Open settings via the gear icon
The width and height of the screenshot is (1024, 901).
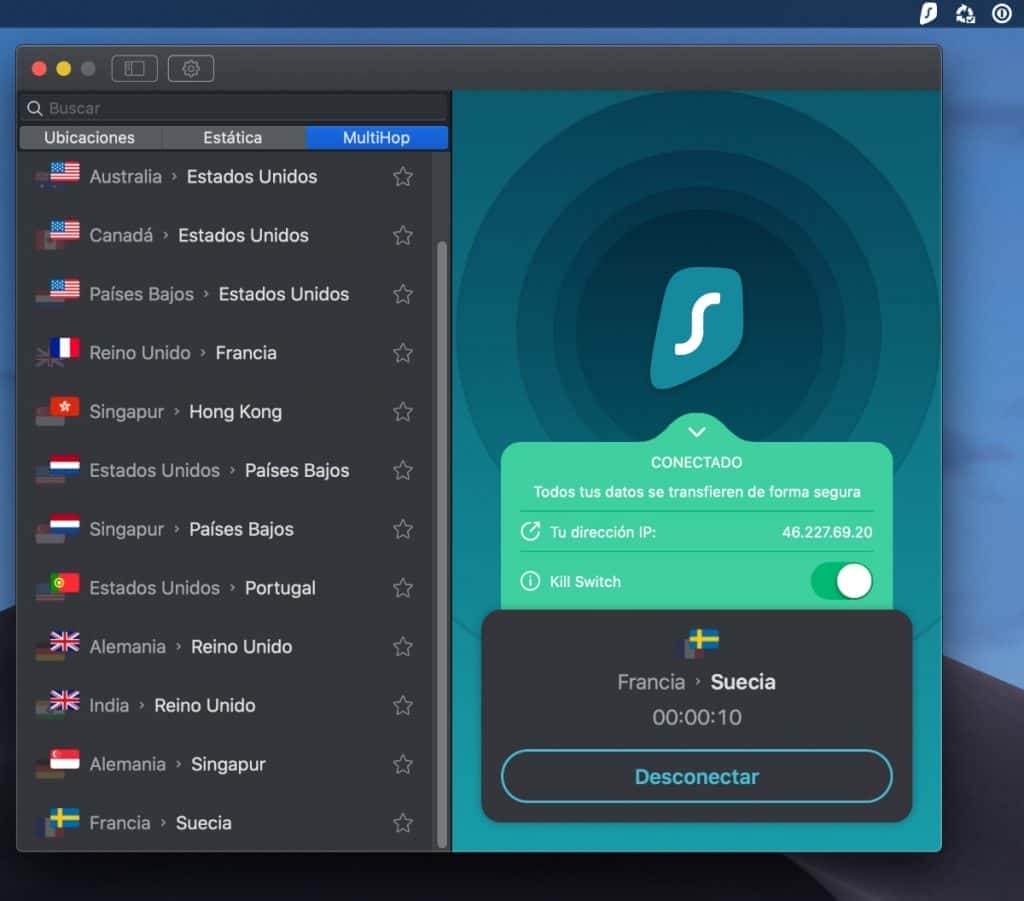pos(191,69)
